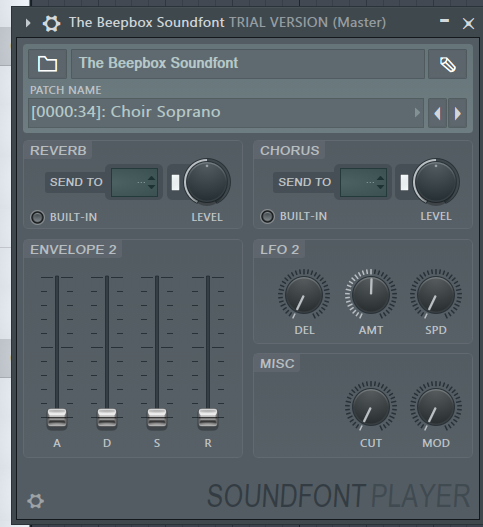Click the Envelope 2 Decay (D) fader
Viewport: 483px width, 527px height.
click(107, 418)
